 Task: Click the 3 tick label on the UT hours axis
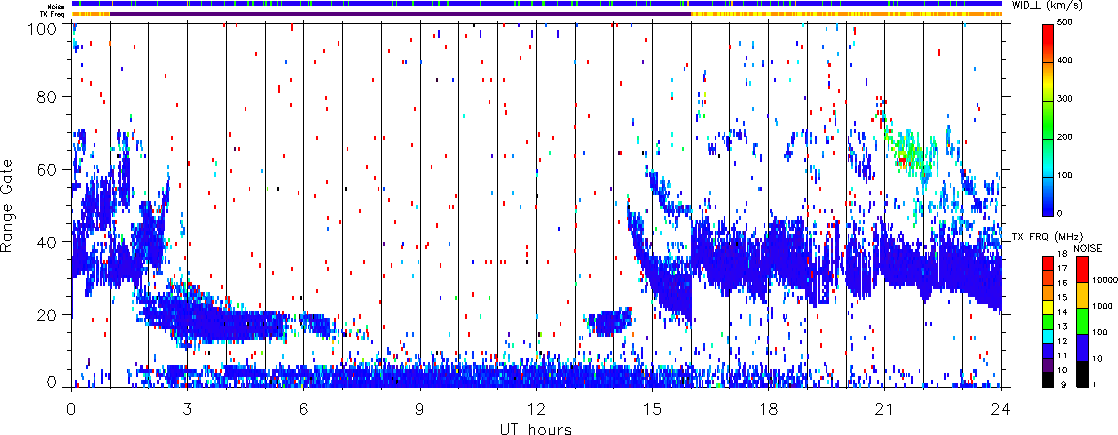188,409
